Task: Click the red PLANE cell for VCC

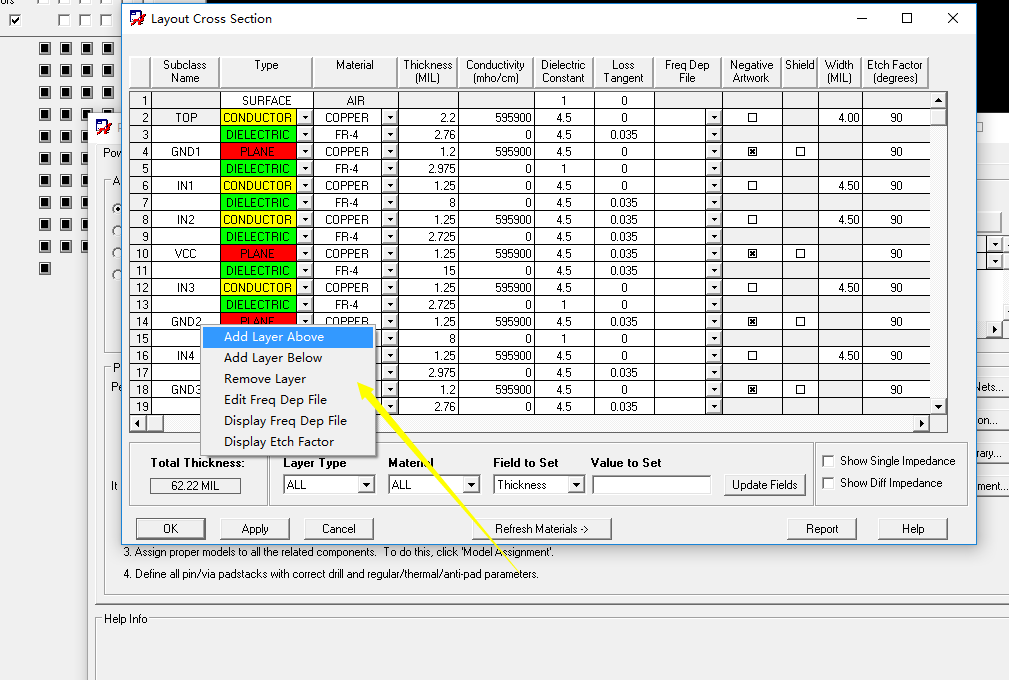Action: tap(258, 254)
